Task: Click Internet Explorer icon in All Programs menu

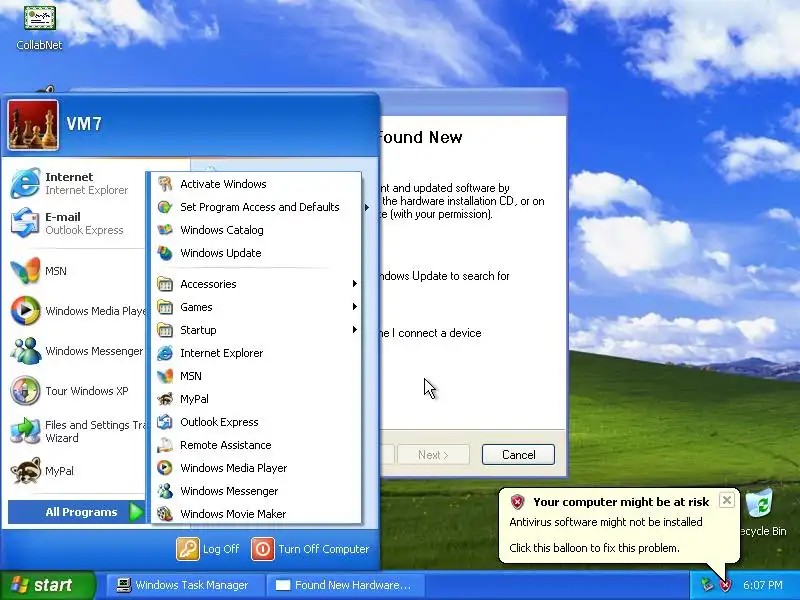Action: pyautogui.click(x=165, y=353)
